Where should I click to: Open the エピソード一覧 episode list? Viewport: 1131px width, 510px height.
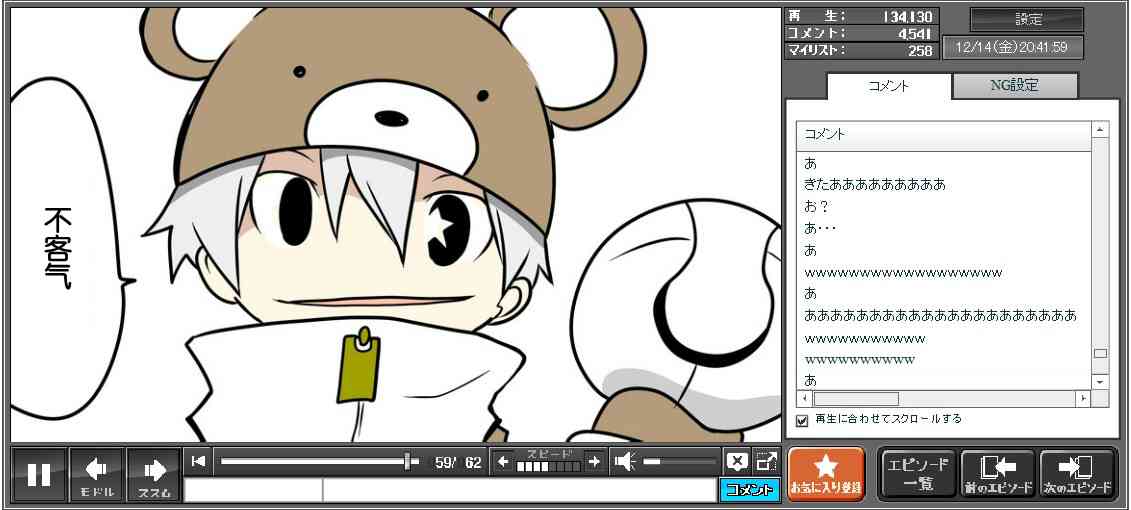917,474
